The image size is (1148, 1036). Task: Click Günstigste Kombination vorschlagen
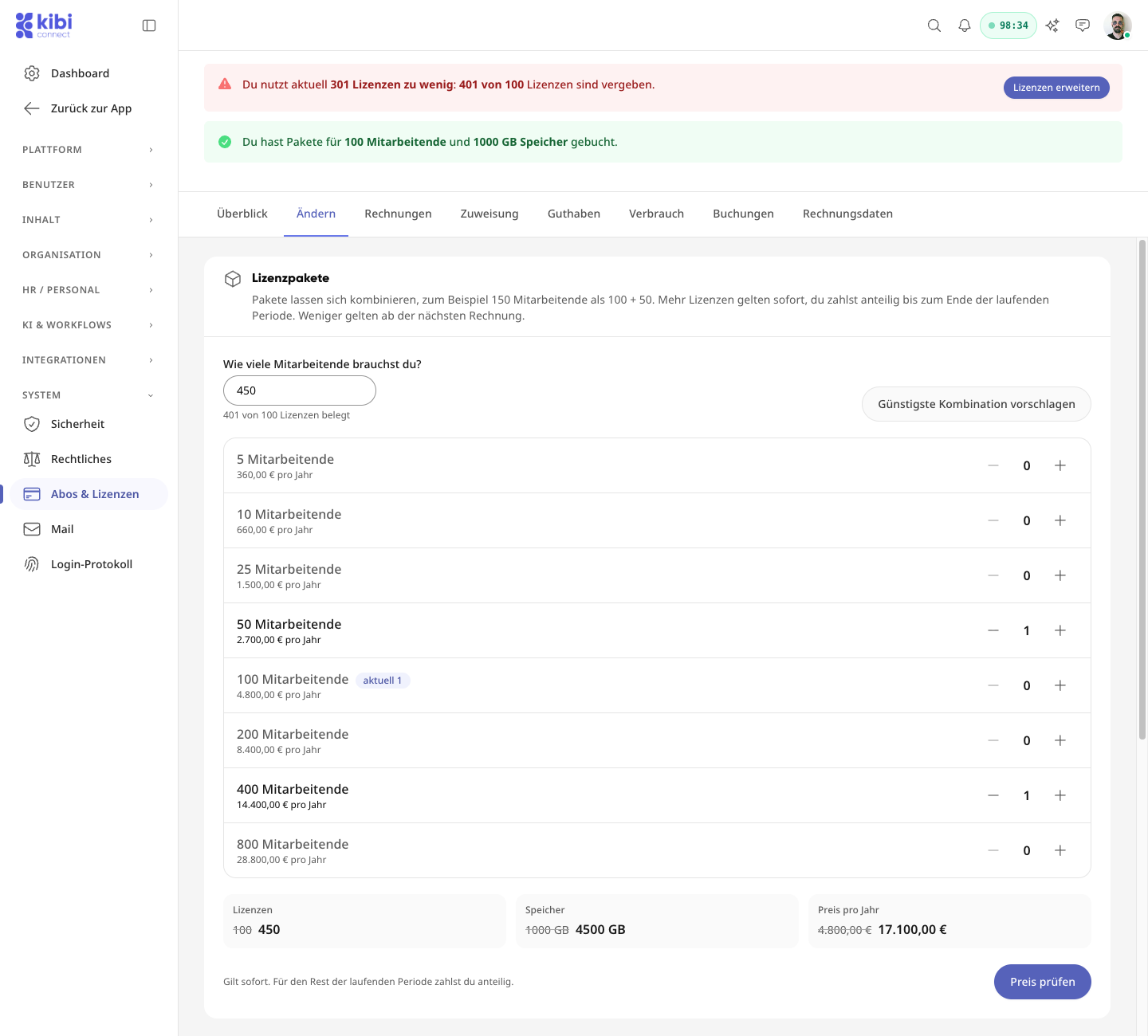coord(977,404)
